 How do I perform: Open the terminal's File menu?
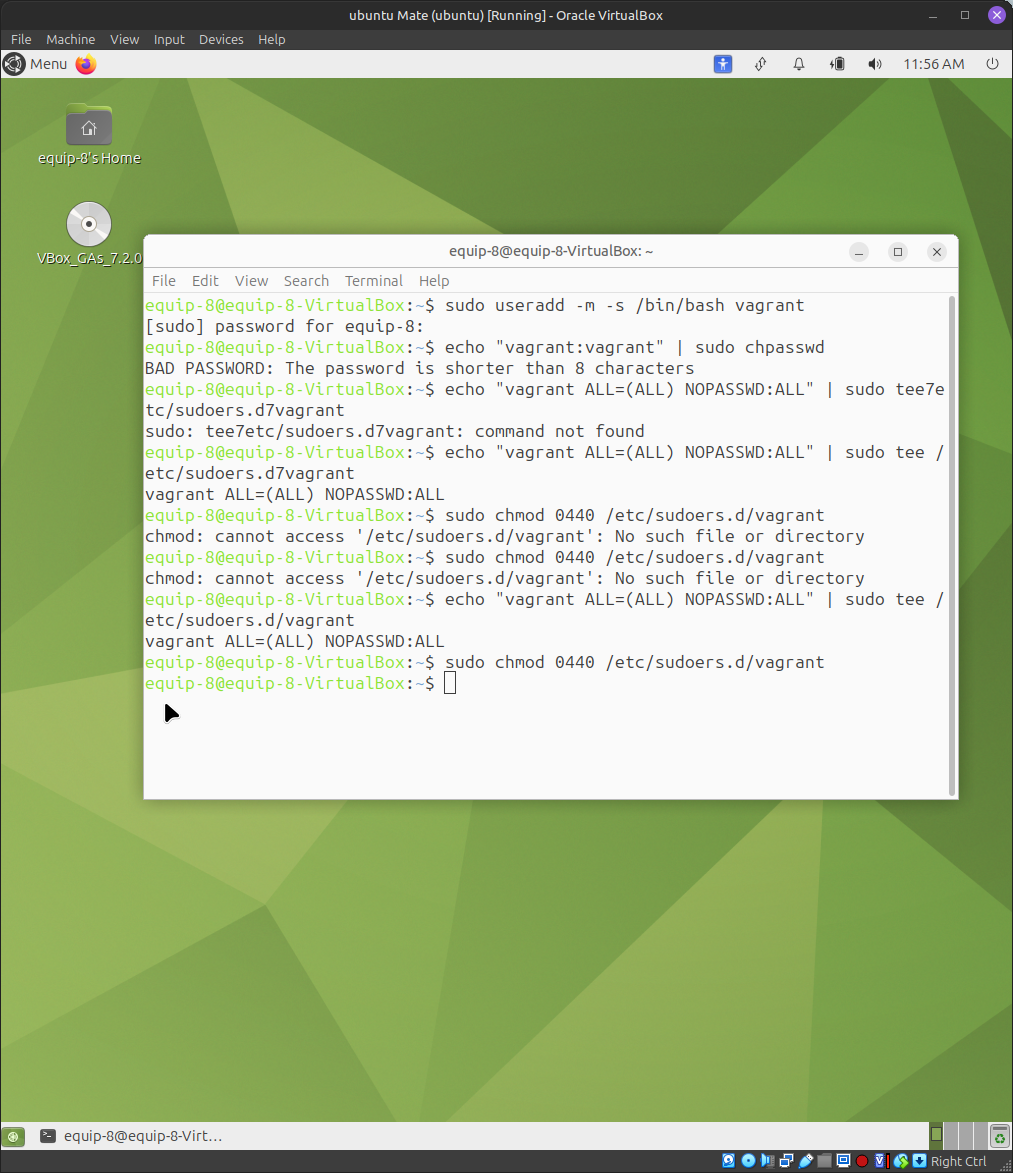click(164, 281)
